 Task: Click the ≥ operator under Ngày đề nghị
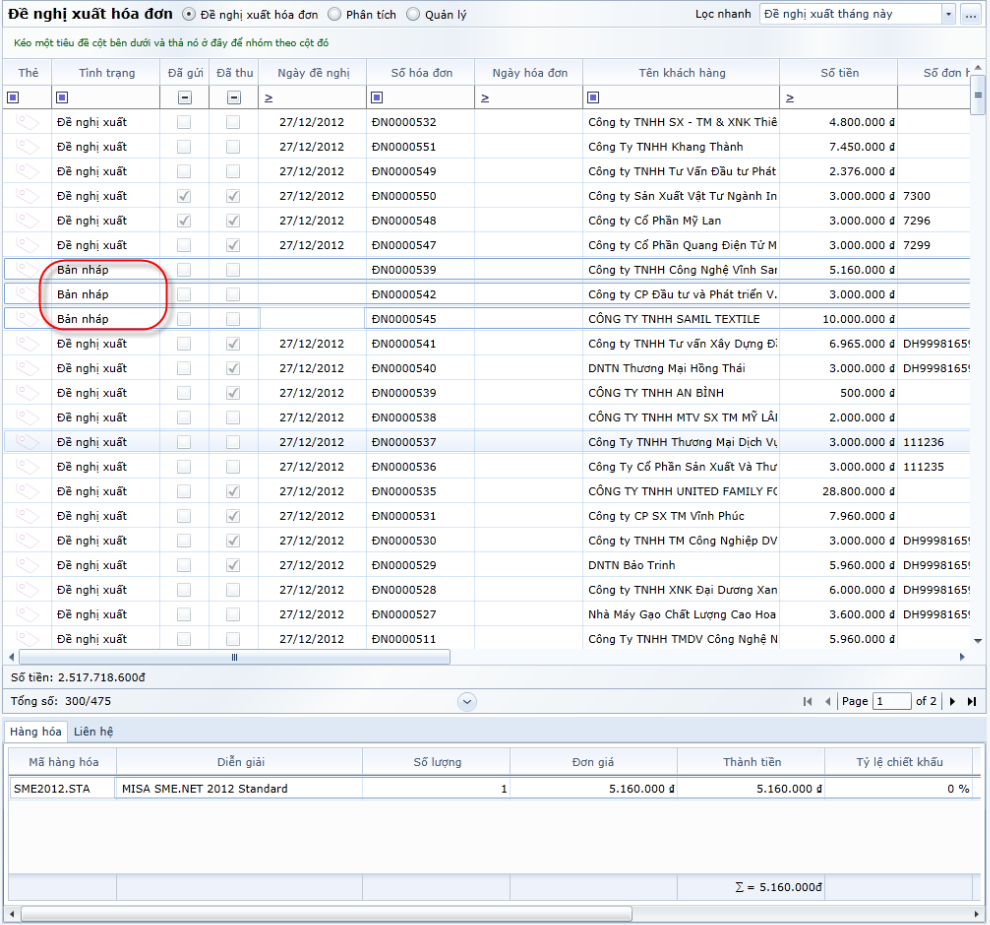tap(268, 98)
